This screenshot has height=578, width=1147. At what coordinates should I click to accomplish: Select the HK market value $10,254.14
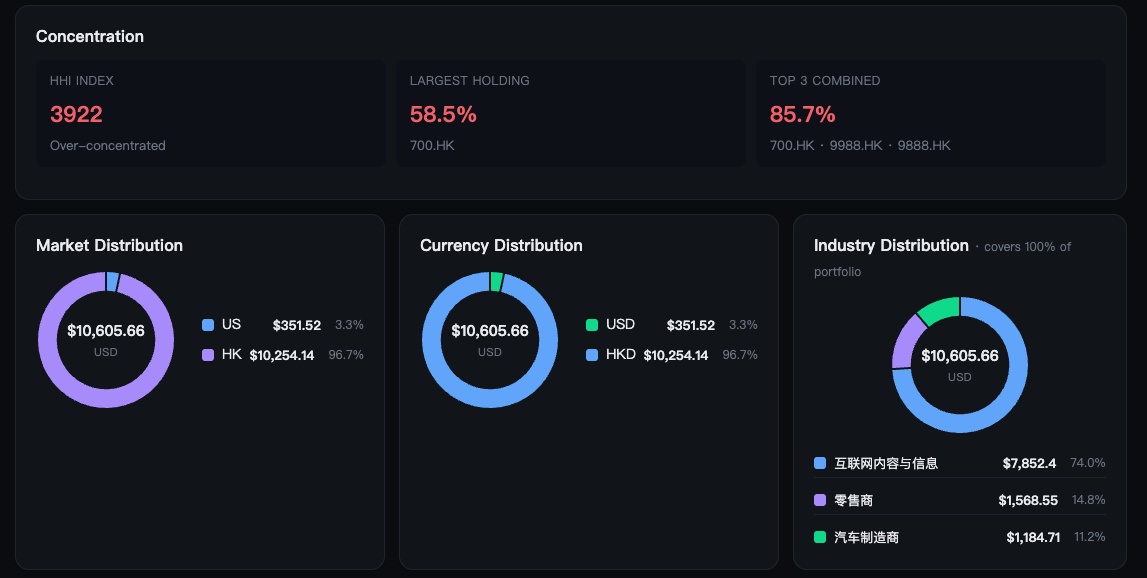pyautogui.click(x=282, y=356)
